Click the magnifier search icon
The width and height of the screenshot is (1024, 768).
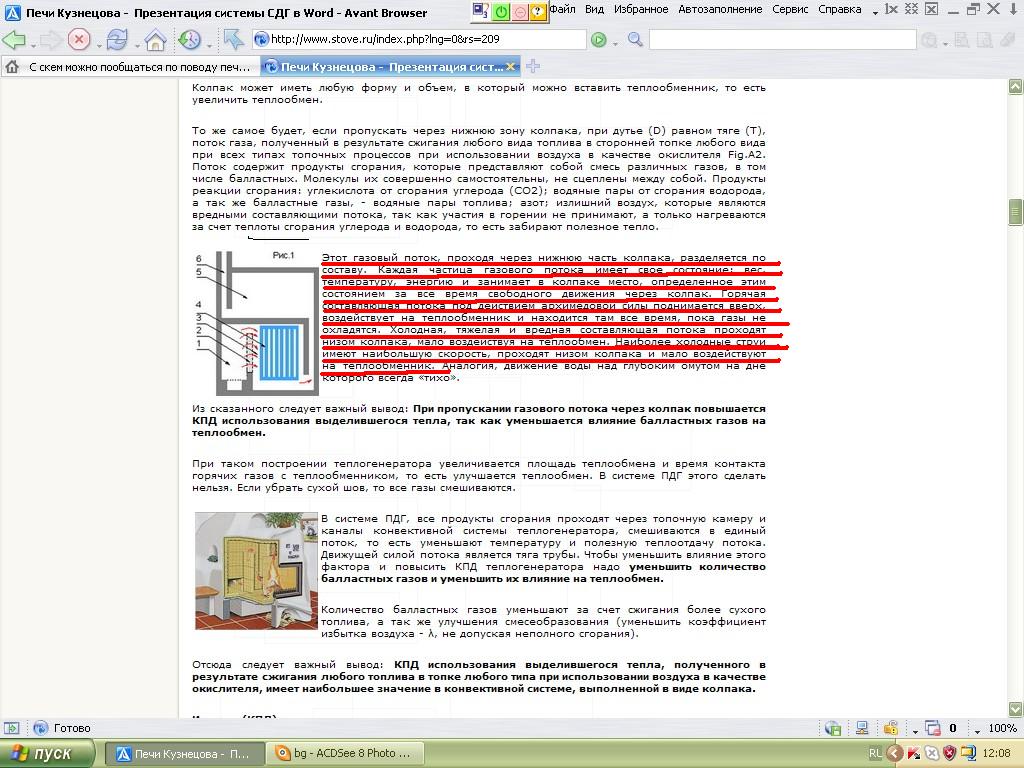pos(635,40)
